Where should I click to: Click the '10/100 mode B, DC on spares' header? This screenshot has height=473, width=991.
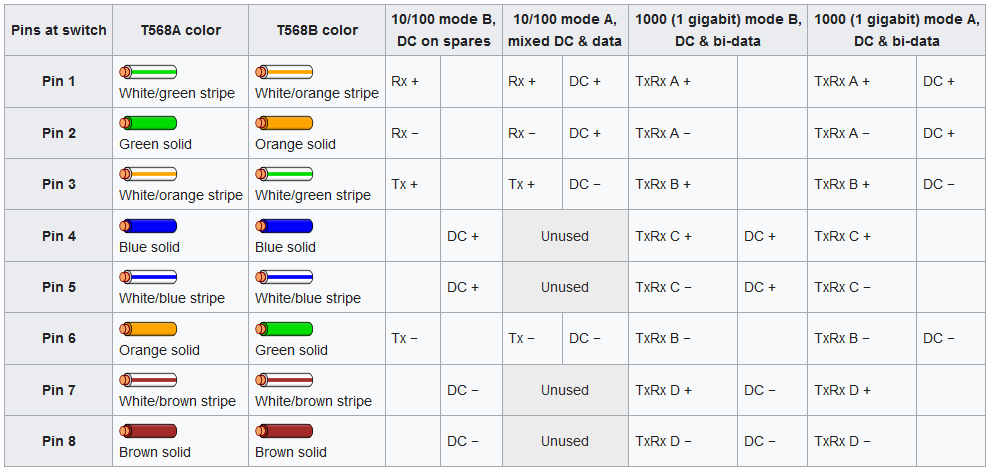[442, 30]
